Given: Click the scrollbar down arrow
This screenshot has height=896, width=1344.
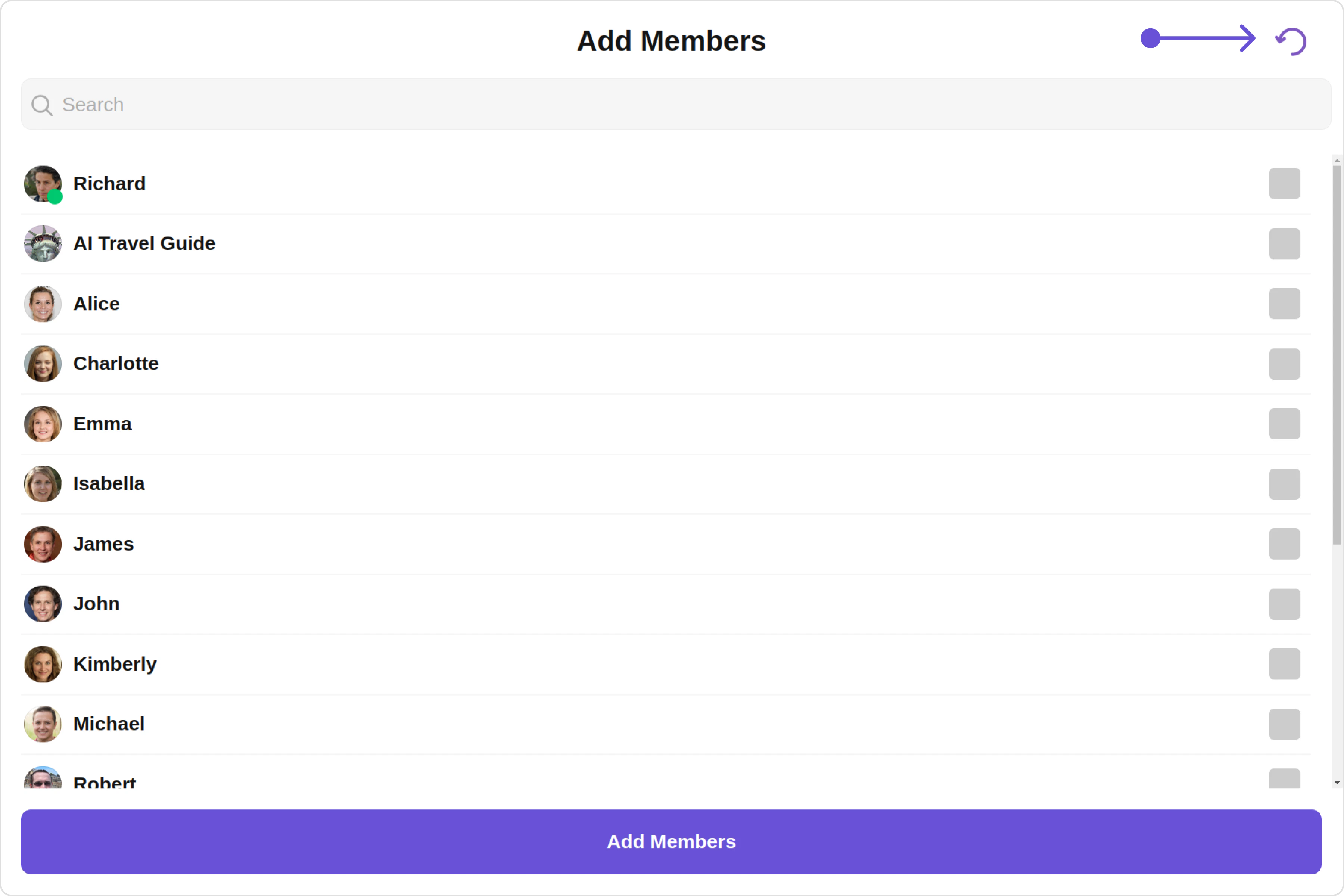Looking at the screenshot, I should pos(1337,782).
